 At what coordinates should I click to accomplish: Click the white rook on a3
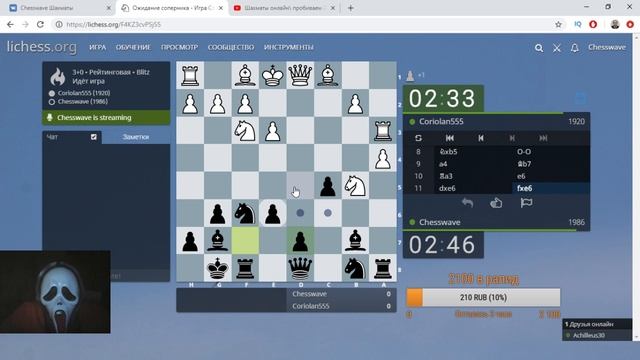click(x=382, y=131)
